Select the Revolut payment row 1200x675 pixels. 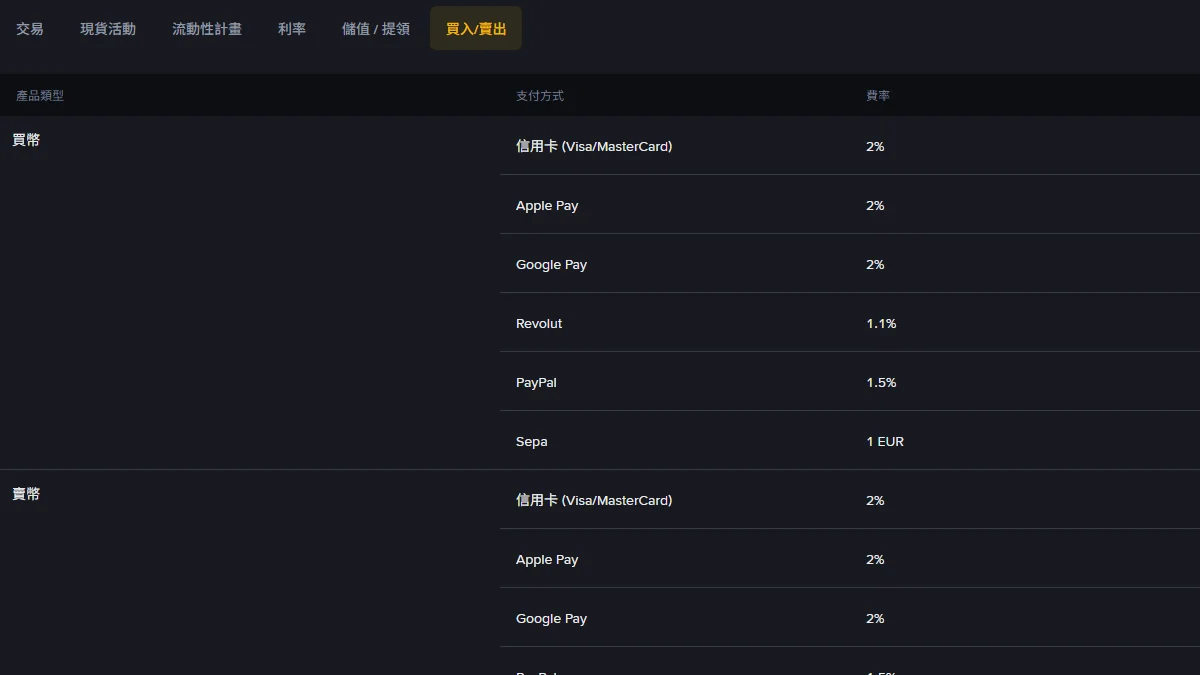850,323
